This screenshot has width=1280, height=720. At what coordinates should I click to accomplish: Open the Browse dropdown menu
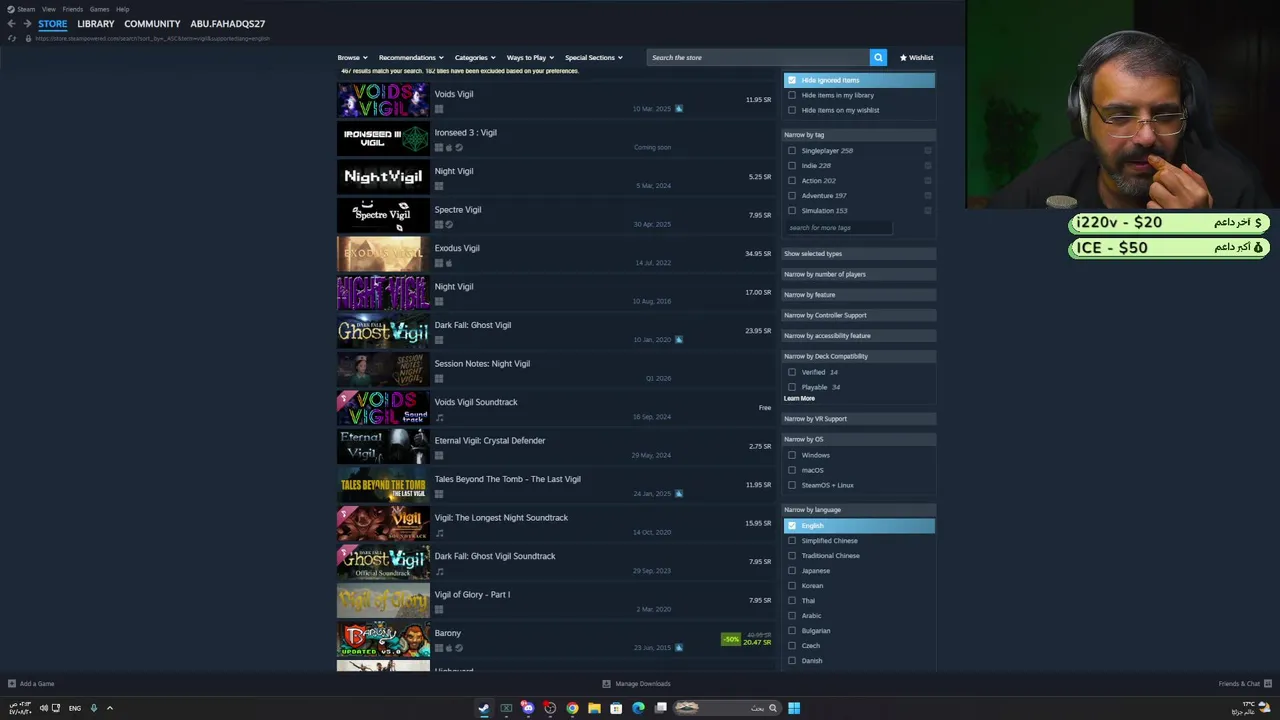point(352,57)
